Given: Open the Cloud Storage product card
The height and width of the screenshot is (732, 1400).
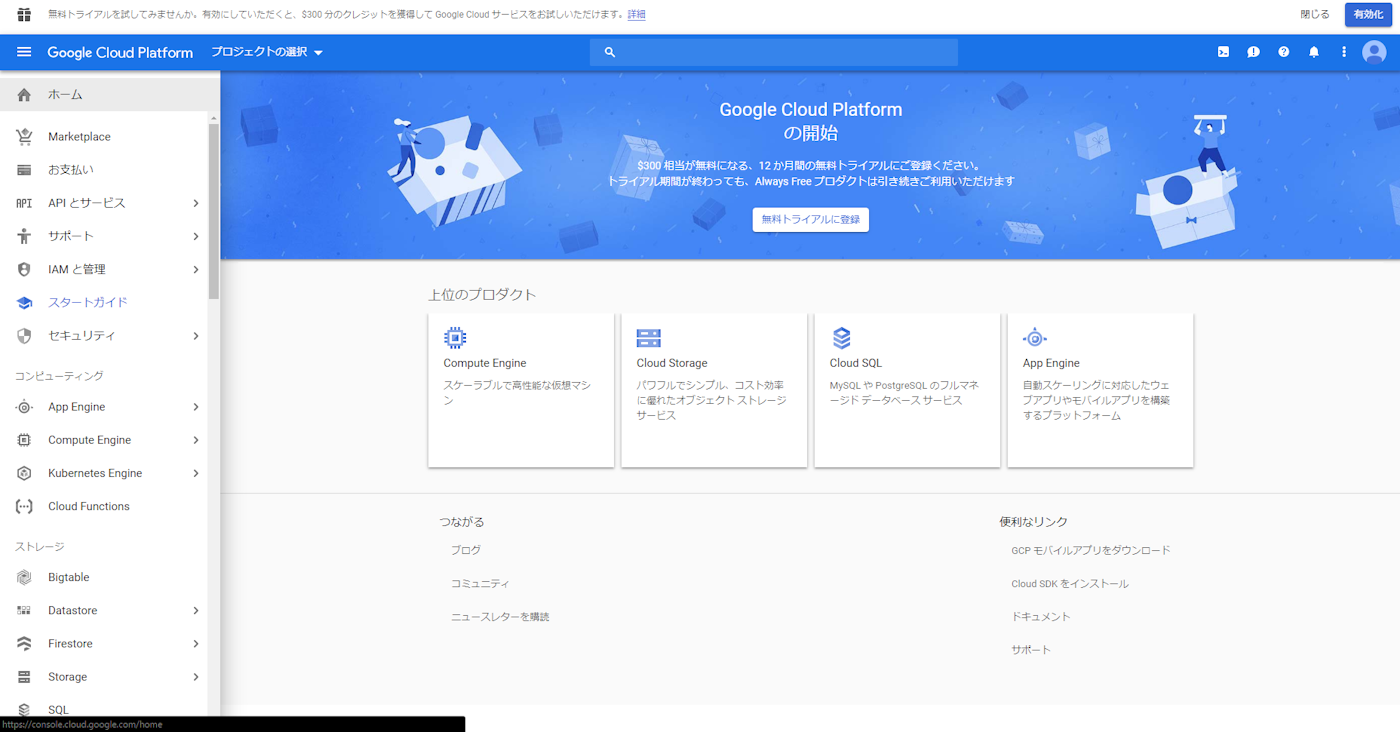Looking at the screenshot, I should point(714,390).
